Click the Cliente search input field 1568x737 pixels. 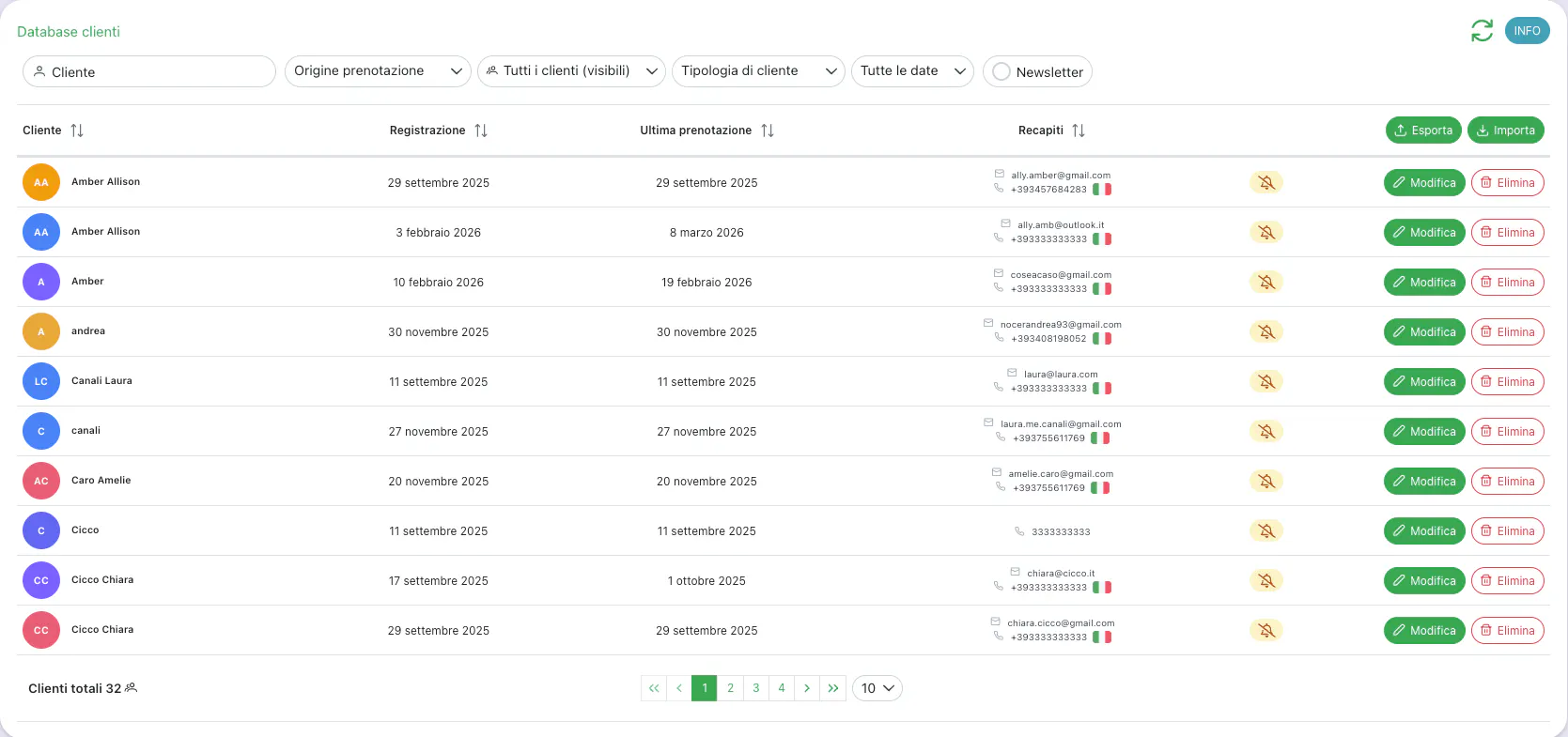pyautogui.click(x=149, y=71)
